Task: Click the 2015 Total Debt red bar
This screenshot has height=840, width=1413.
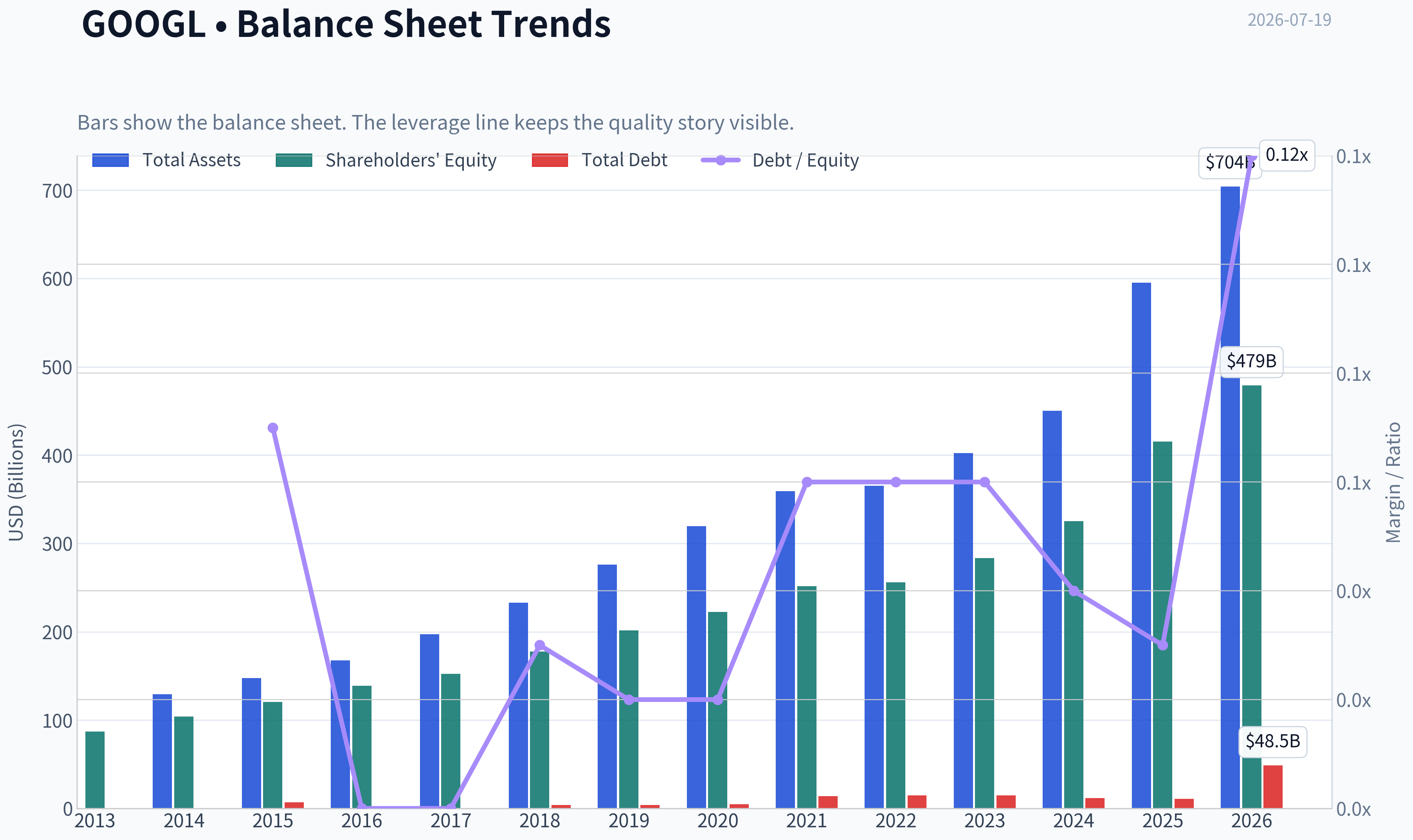Action: point(294,805)
